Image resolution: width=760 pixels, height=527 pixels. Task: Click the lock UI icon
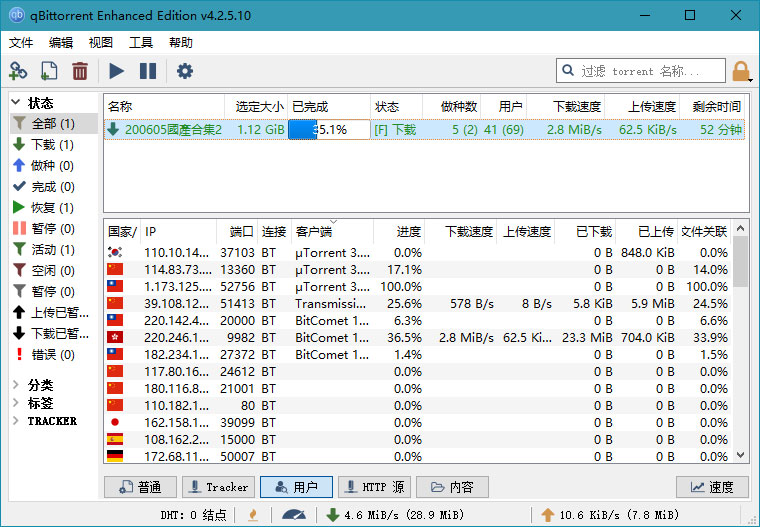[x=740, y=71]
